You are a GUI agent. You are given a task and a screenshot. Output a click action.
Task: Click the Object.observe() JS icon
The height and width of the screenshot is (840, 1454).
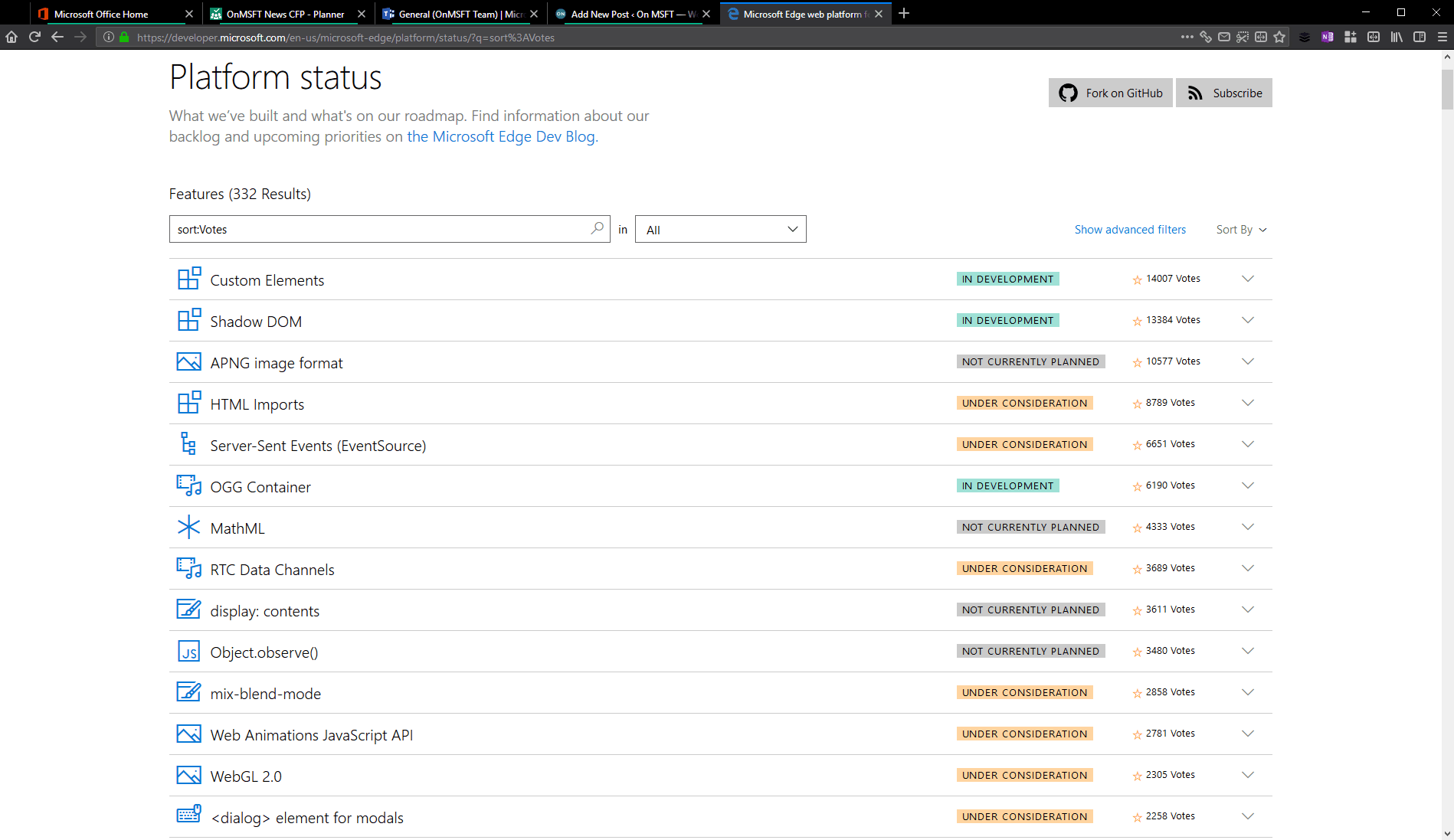point(188,651)
